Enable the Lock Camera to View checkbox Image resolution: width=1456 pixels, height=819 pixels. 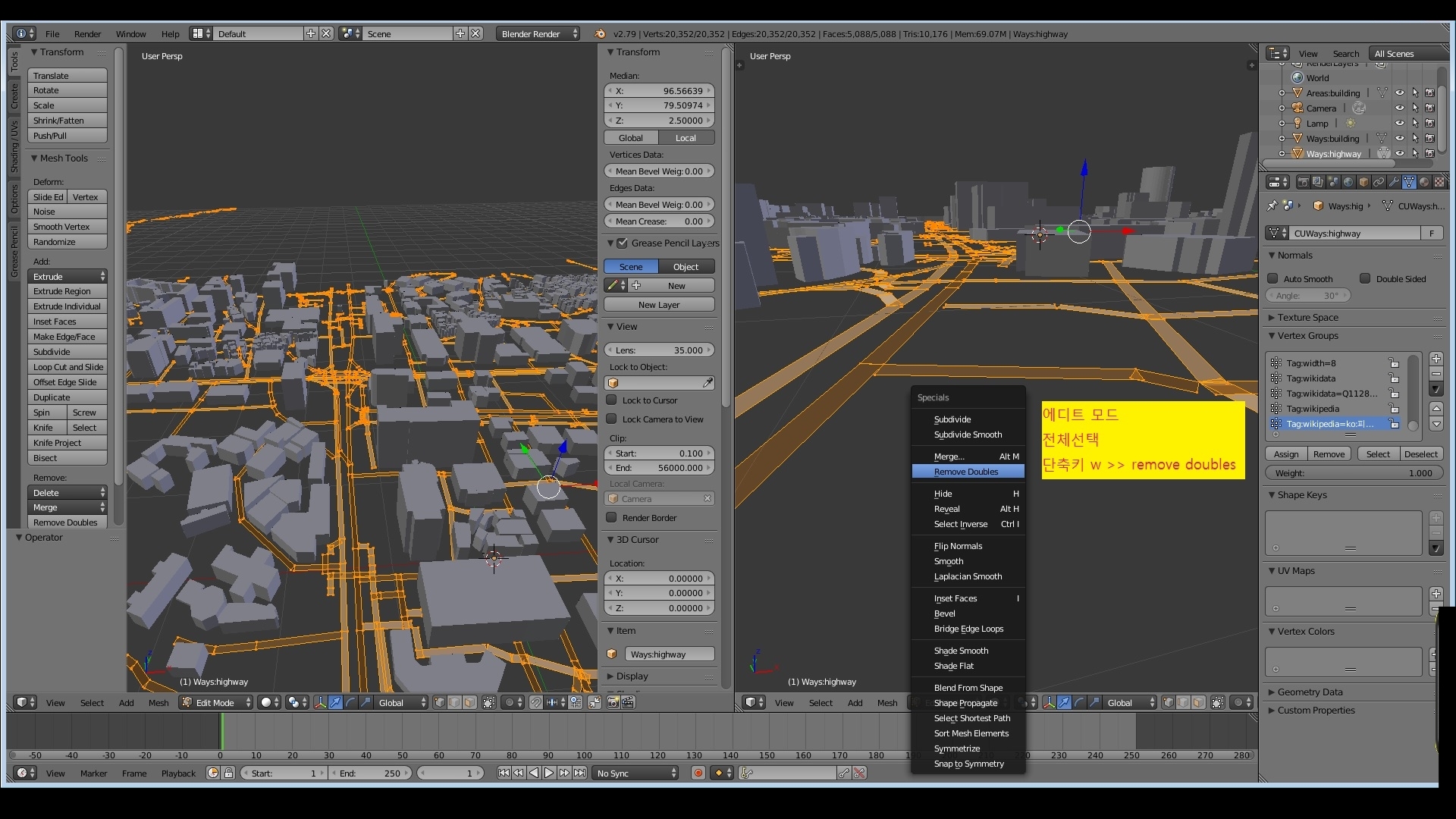(x=611, y=419)
